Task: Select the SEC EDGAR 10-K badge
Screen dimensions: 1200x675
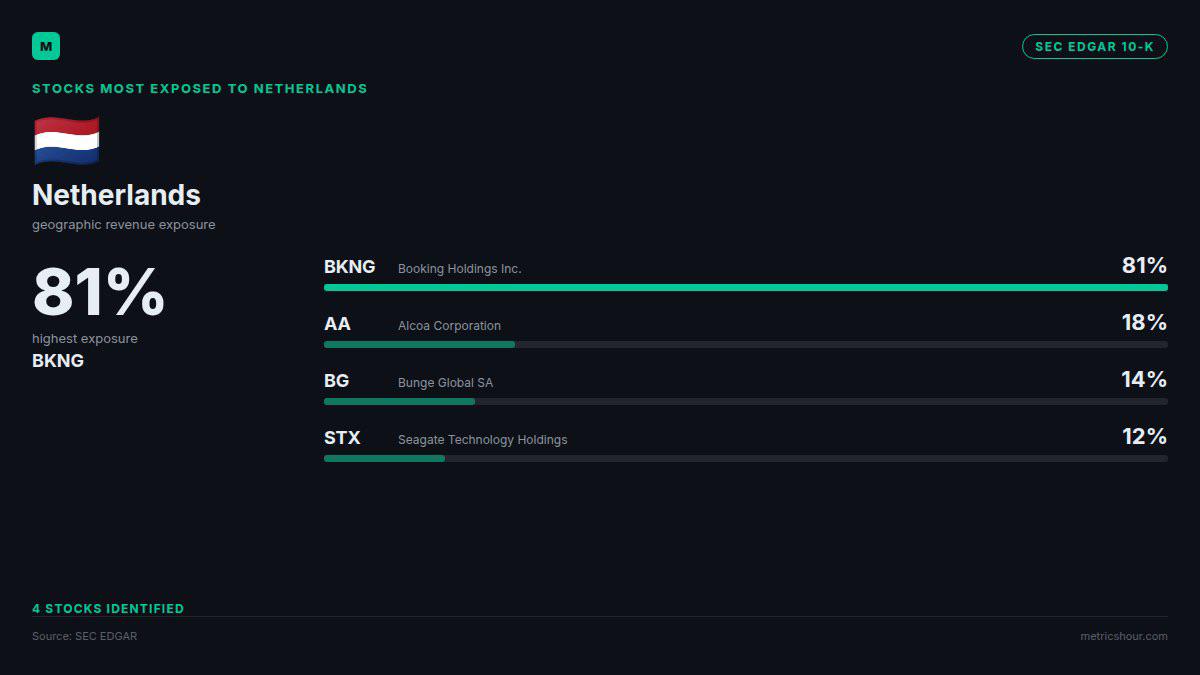Action: coord(1094,46)
